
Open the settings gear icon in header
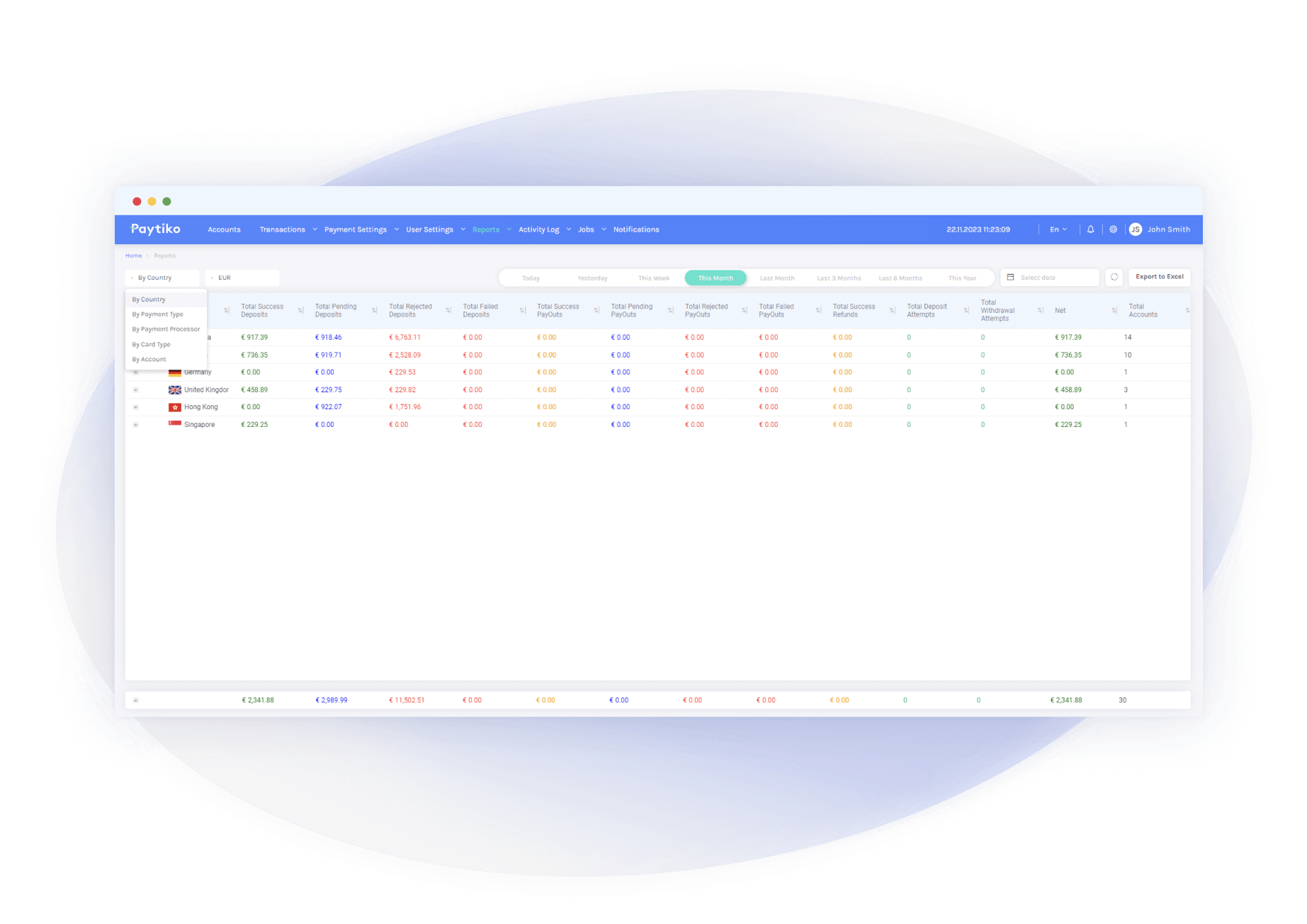[1113, 229]
